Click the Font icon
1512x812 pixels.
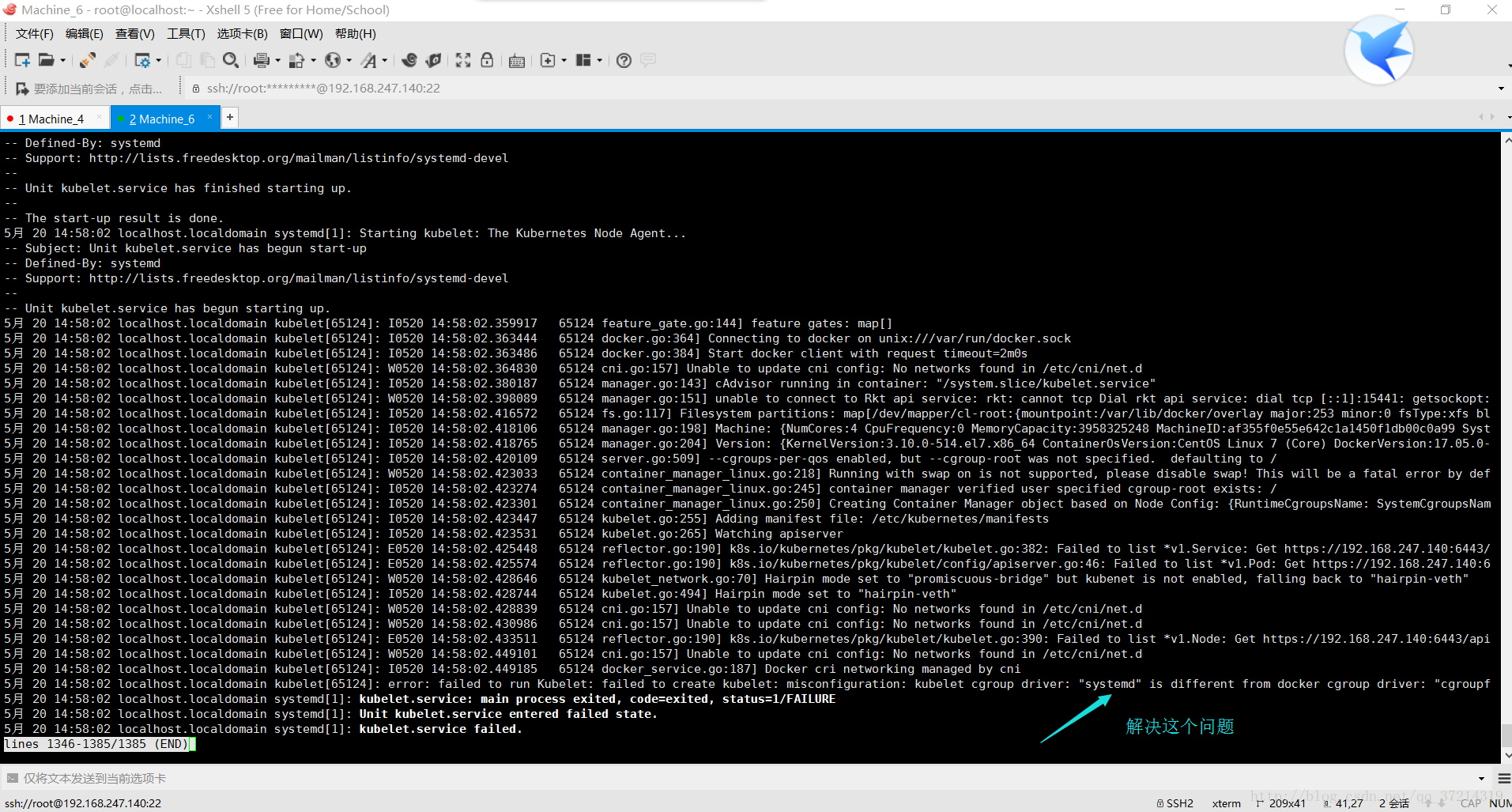click(x=369, y=60)
